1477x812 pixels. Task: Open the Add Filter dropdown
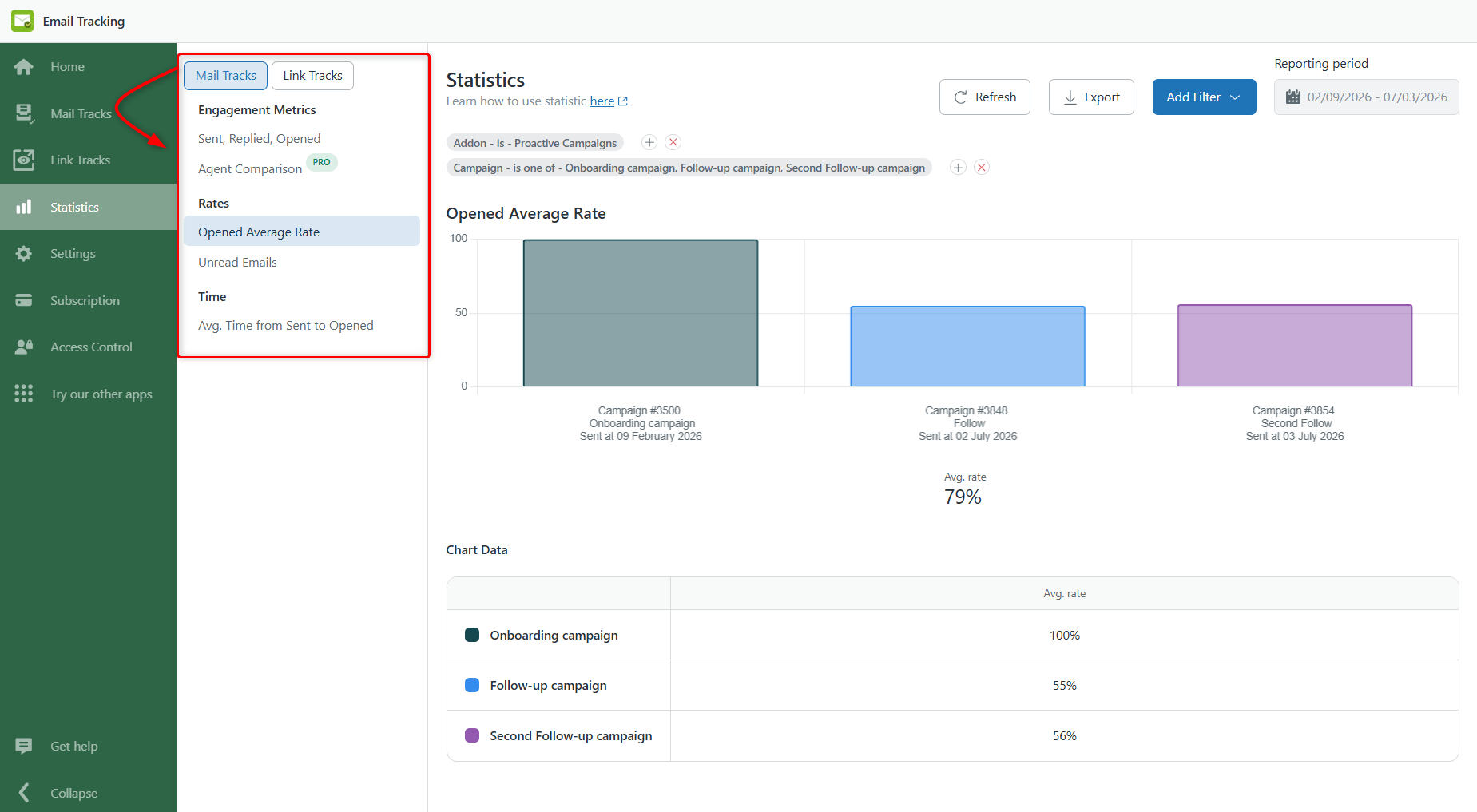tap(1204, 97)
